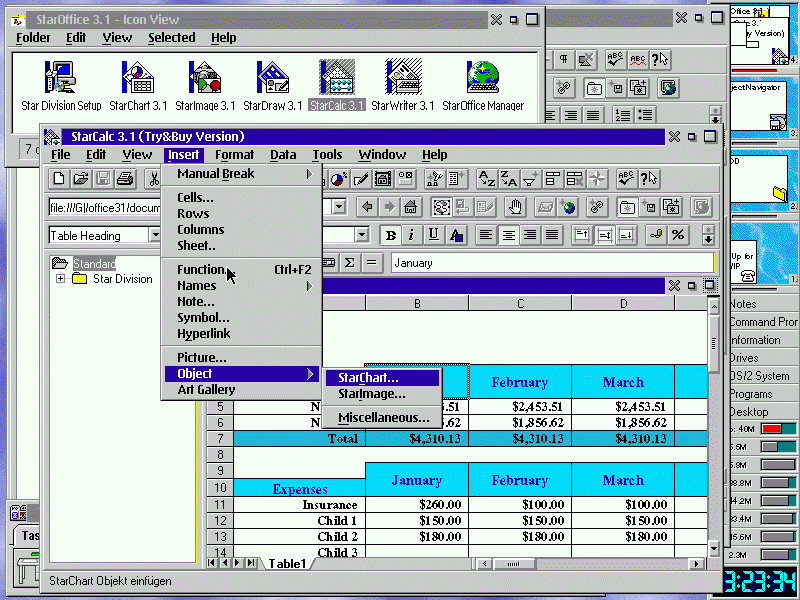800x600 pixels.
Task: Open font color button in StarCalc toolbar
Action: point(456,235)
